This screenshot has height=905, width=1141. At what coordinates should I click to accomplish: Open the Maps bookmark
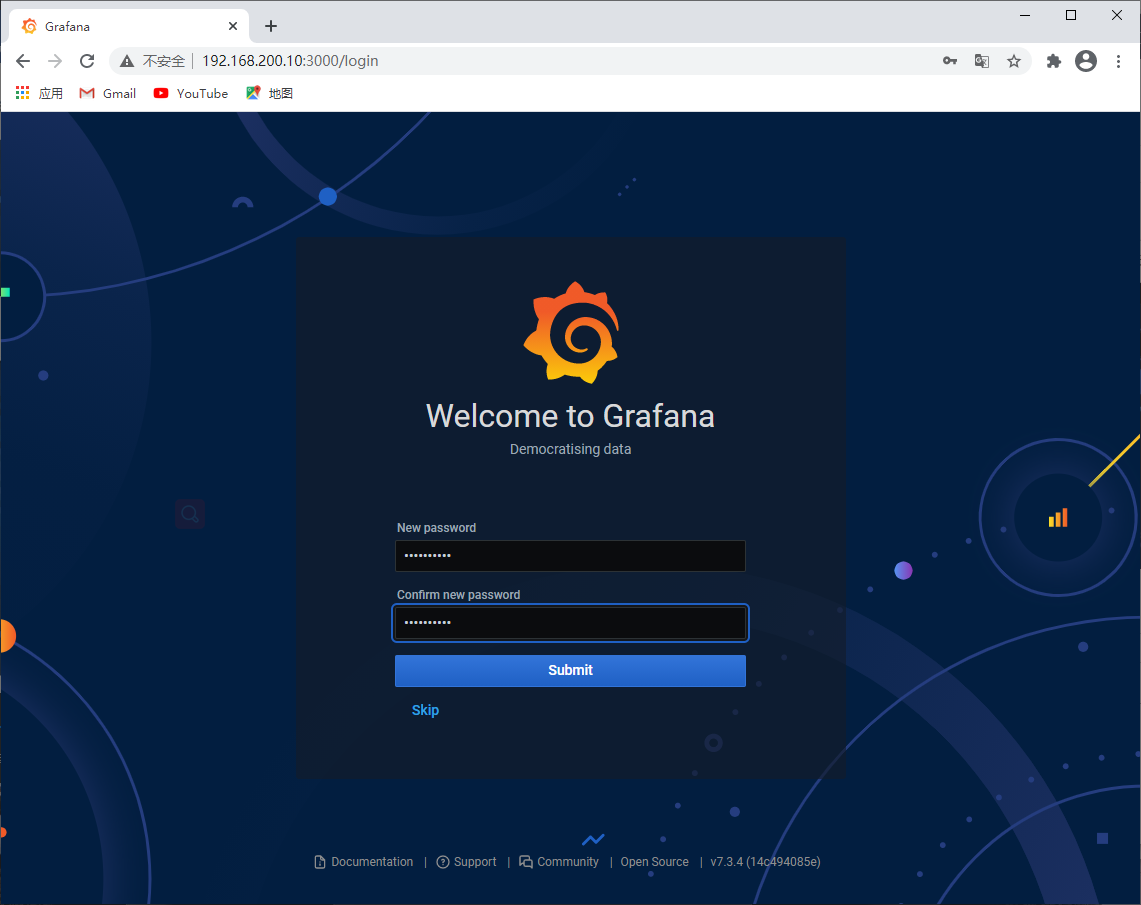269,93
